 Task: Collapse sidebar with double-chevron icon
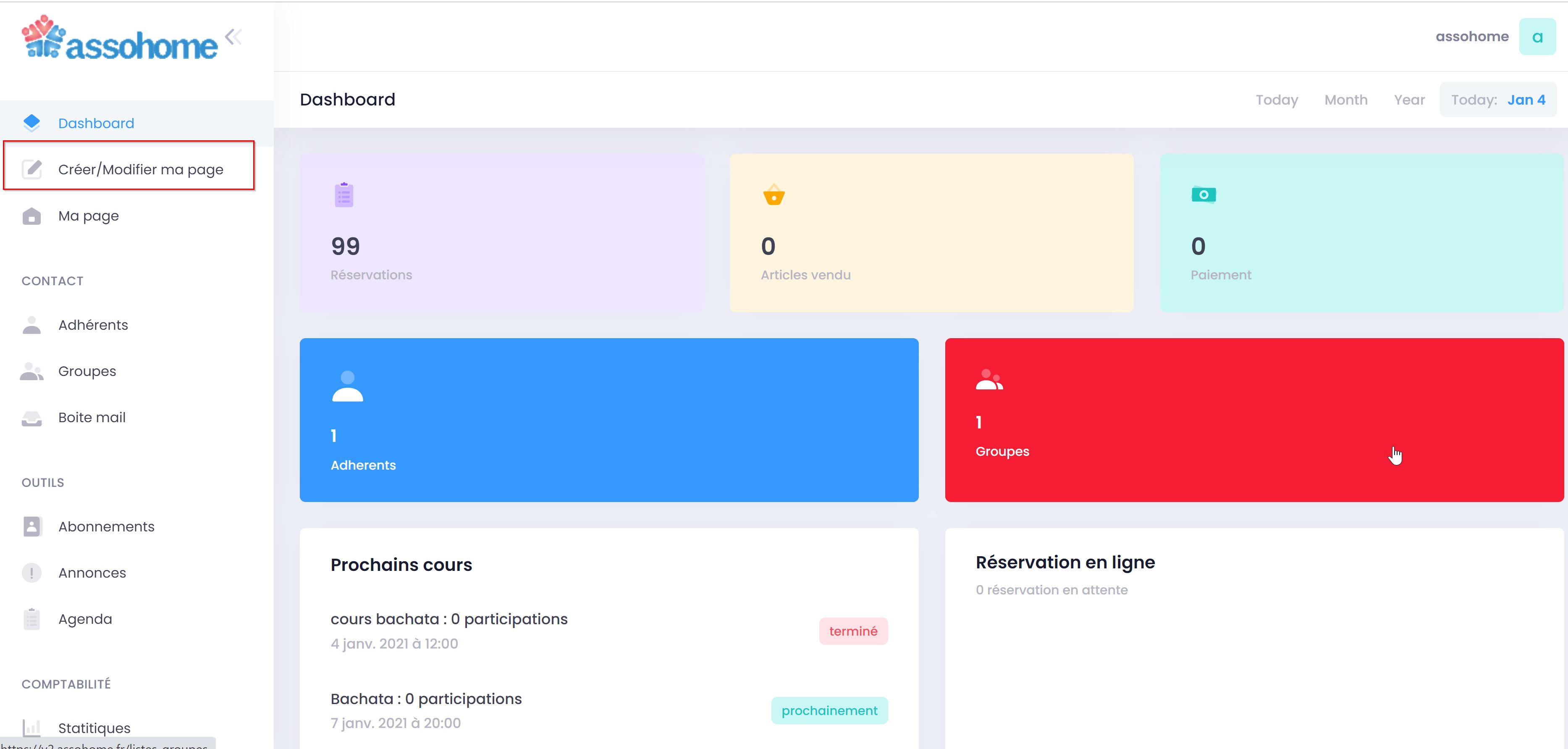point(233,37)
